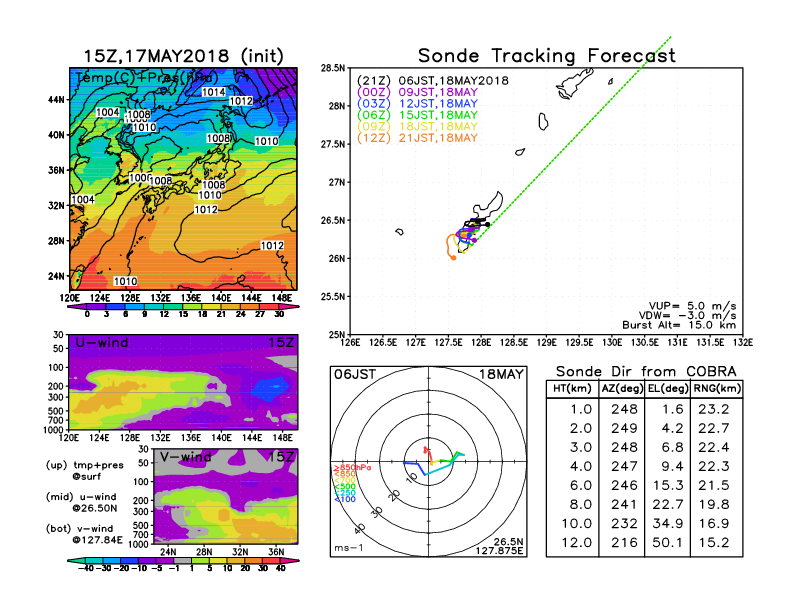Screen dimensions: 792x612
Task: Click the "Sonde Dir from COBRA" table title
Action: coord(646,372)
